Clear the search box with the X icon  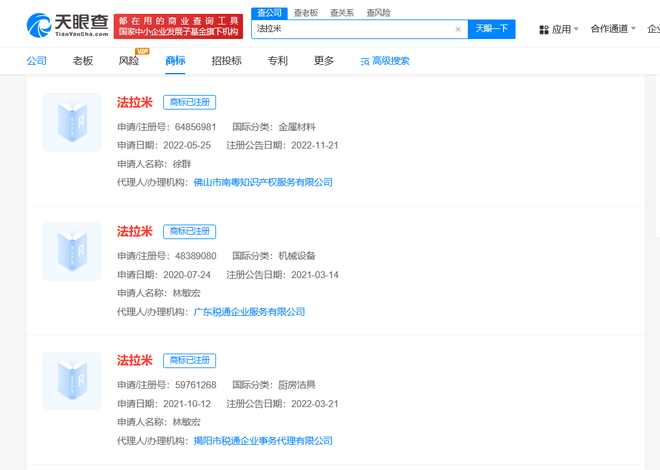point(458,29)
